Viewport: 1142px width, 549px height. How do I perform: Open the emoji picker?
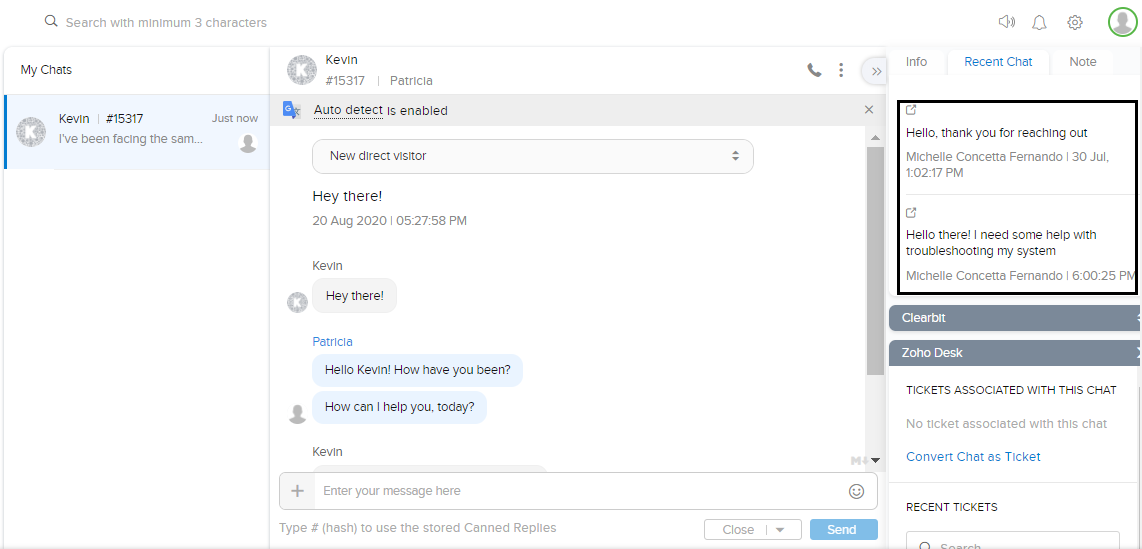click(856, 491)
